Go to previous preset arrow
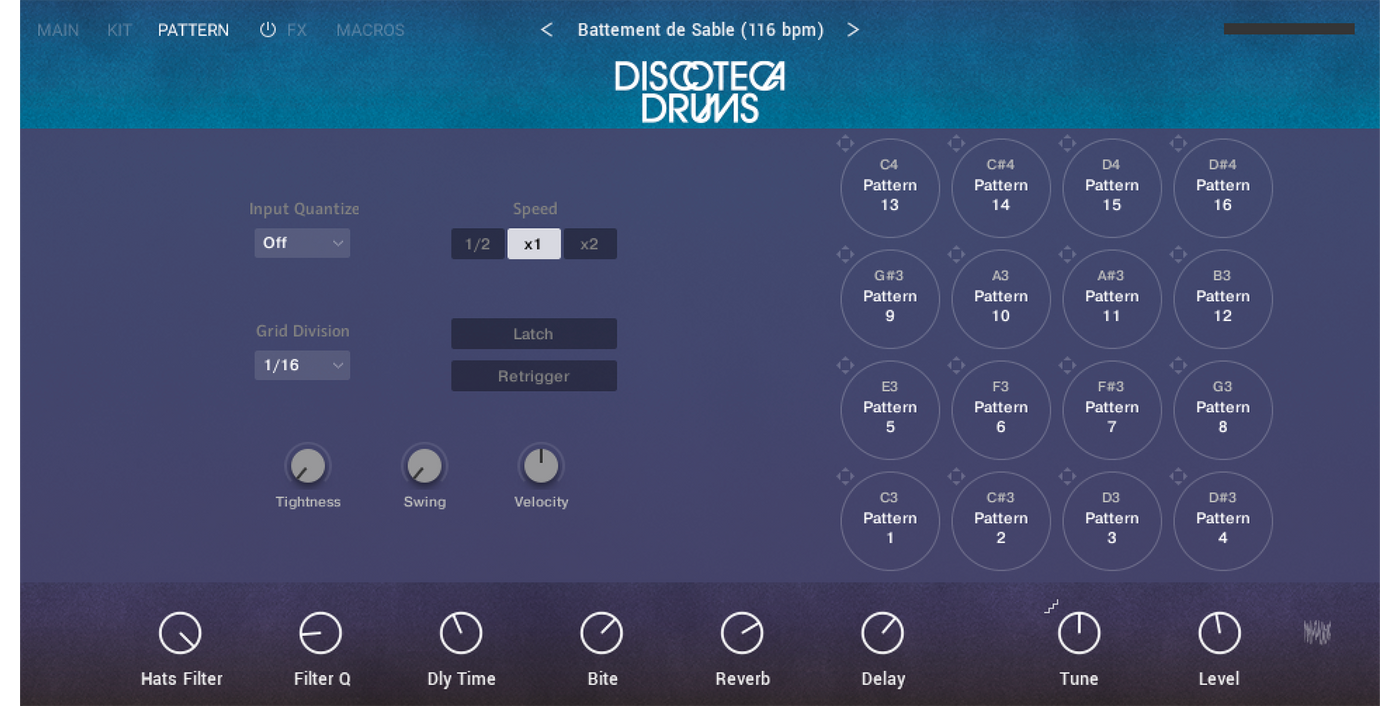1400x706 pixels. [x=547, y=30]
